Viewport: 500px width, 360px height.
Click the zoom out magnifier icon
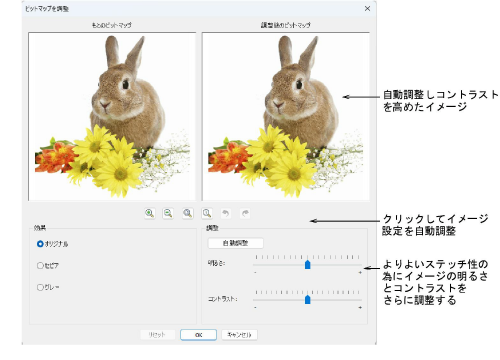click(168, 213)
